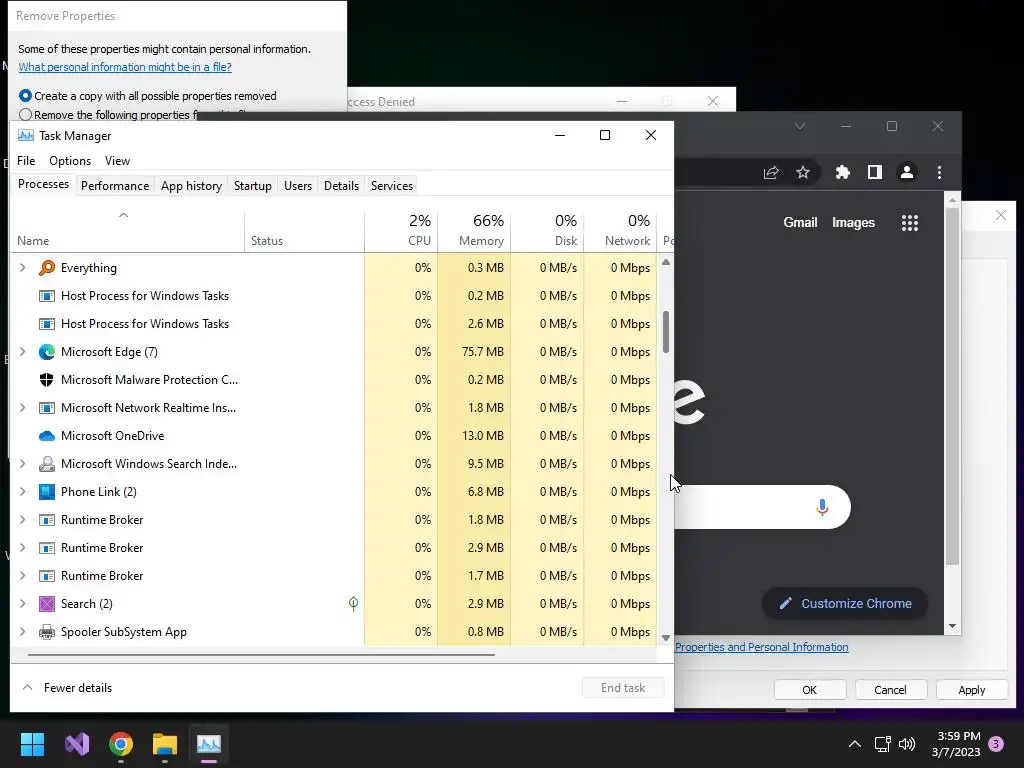This screenshot has width=1024, height=768.
Task: Open the Options menu in Task Manager
Action: [70, 161]
